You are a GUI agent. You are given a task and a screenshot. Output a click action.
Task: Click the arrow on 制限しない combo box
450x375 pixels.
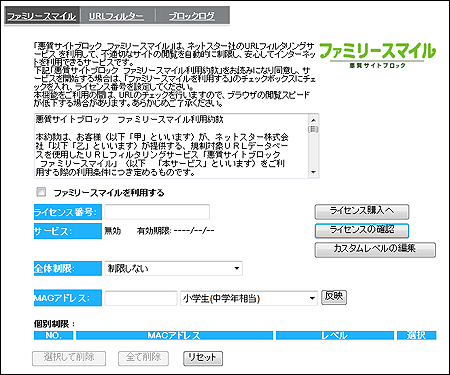pos(237,268)
